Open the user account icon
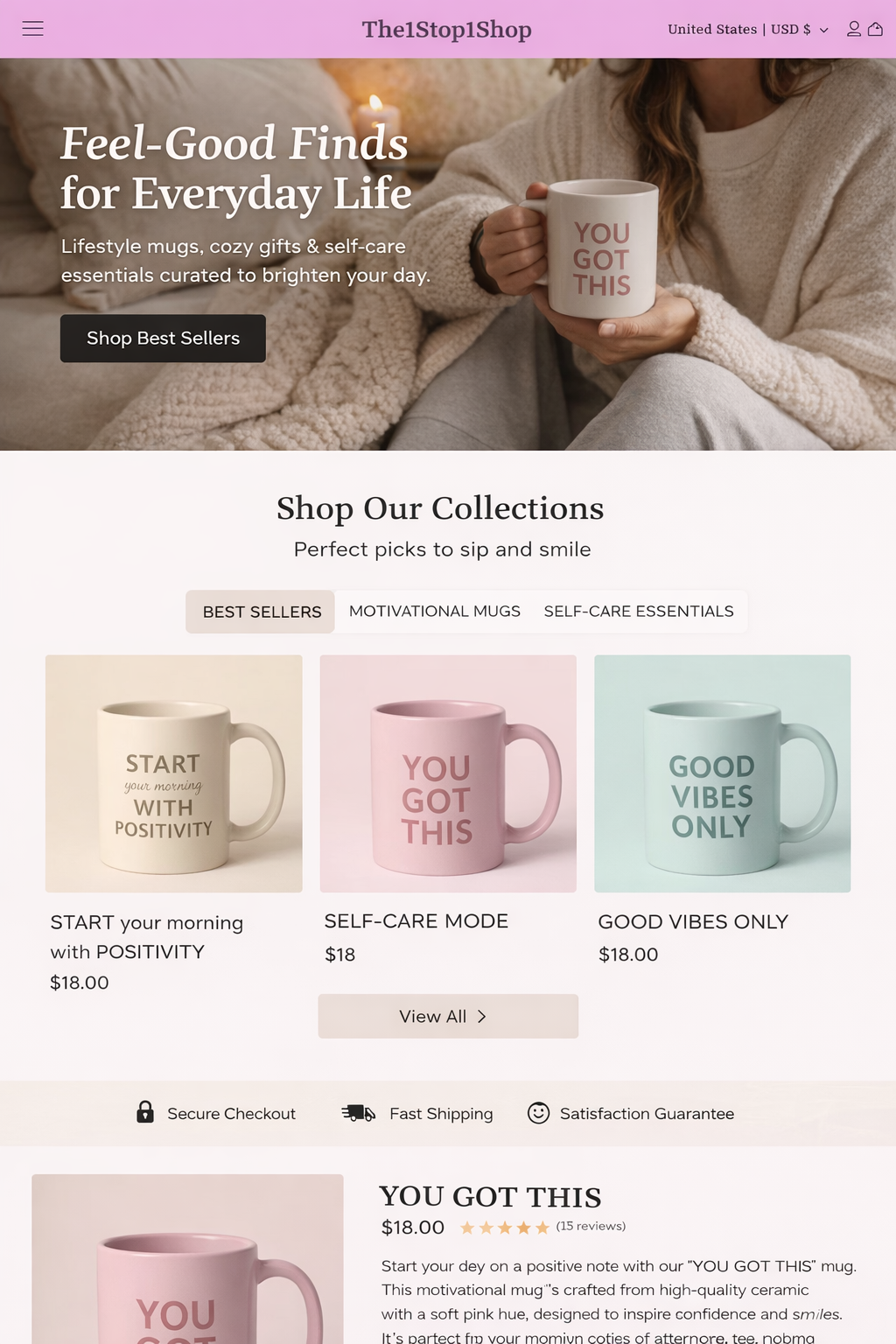Viewport: 896px width, 1344px height. pos(854,29)
